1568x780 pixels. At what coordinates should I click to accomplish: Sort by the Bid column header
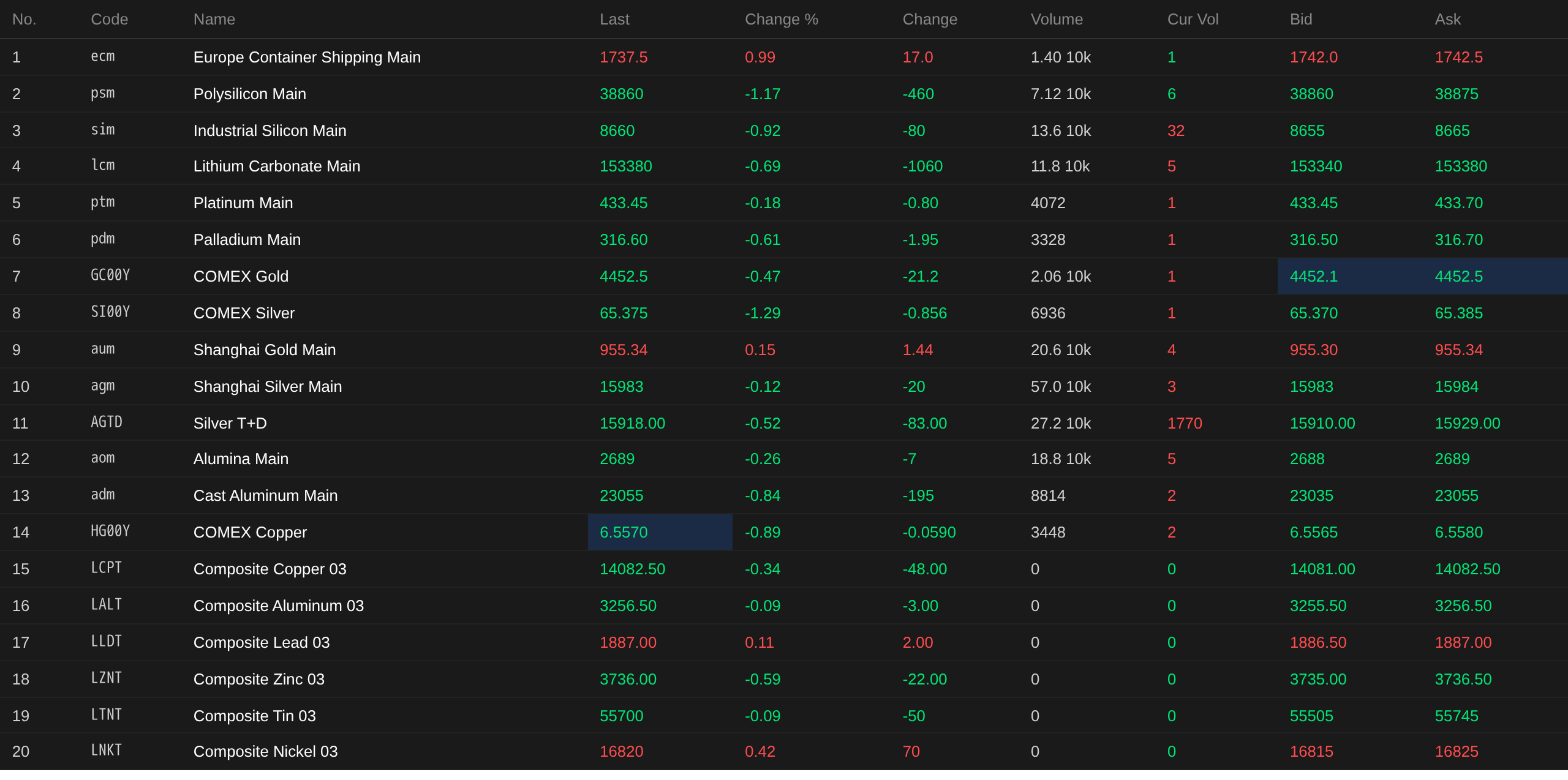1301,20
